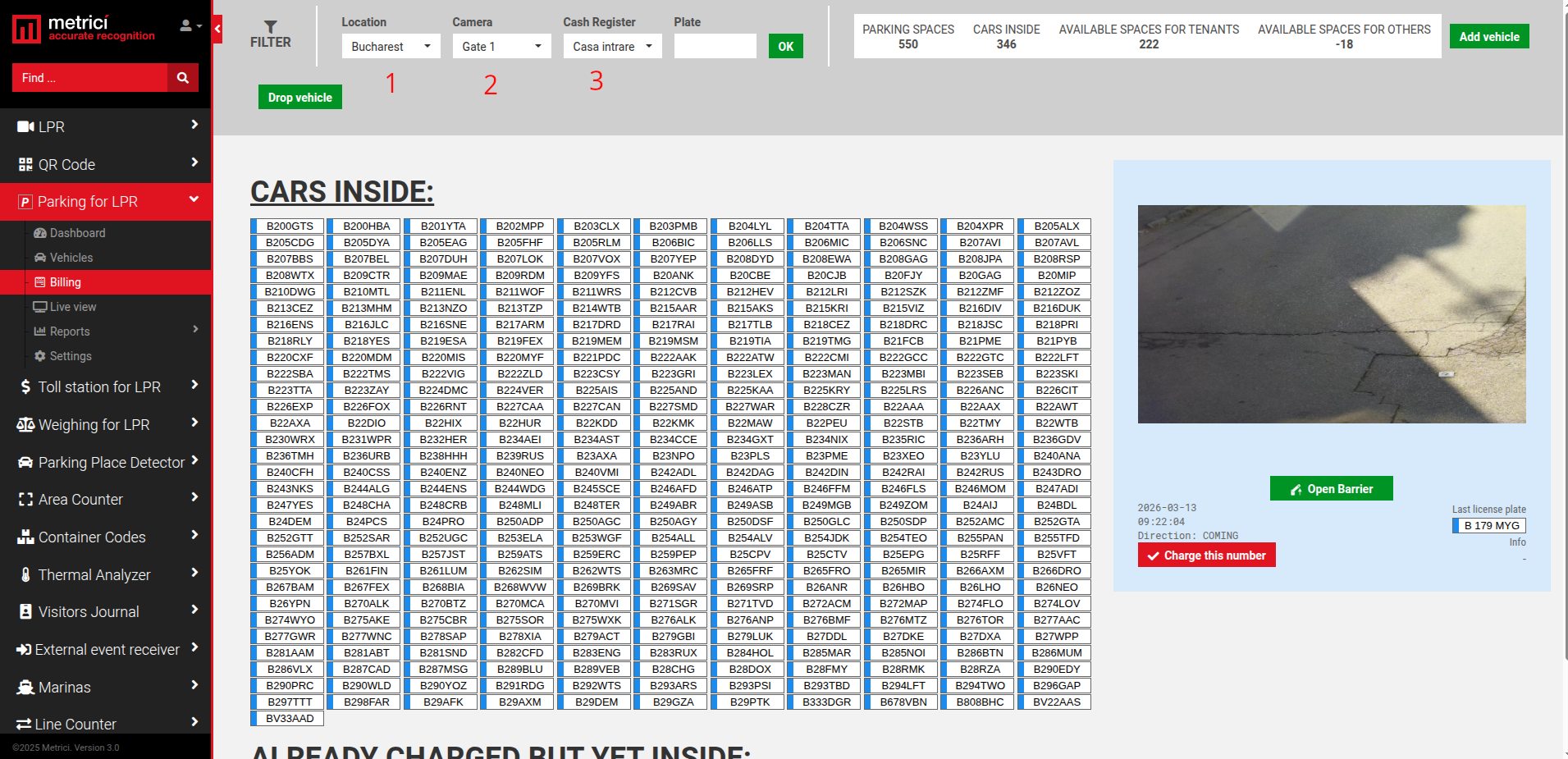Click the Metrici logo icon
Image resolution: width=1568 pixels, height=759 pixels.
pos(27,29)
